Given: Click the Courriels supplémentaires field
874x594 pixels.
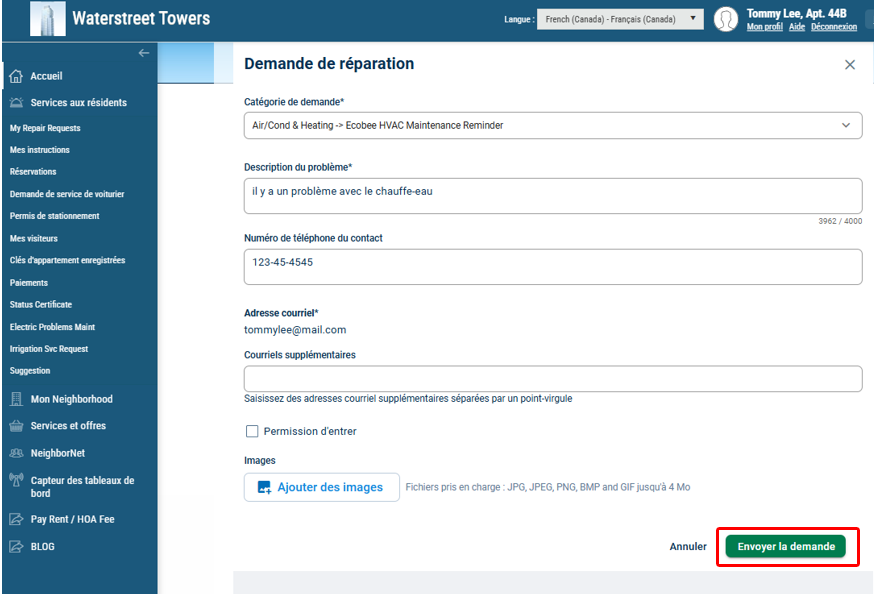Looking at the screenshot, I should (x=553, y=379).
